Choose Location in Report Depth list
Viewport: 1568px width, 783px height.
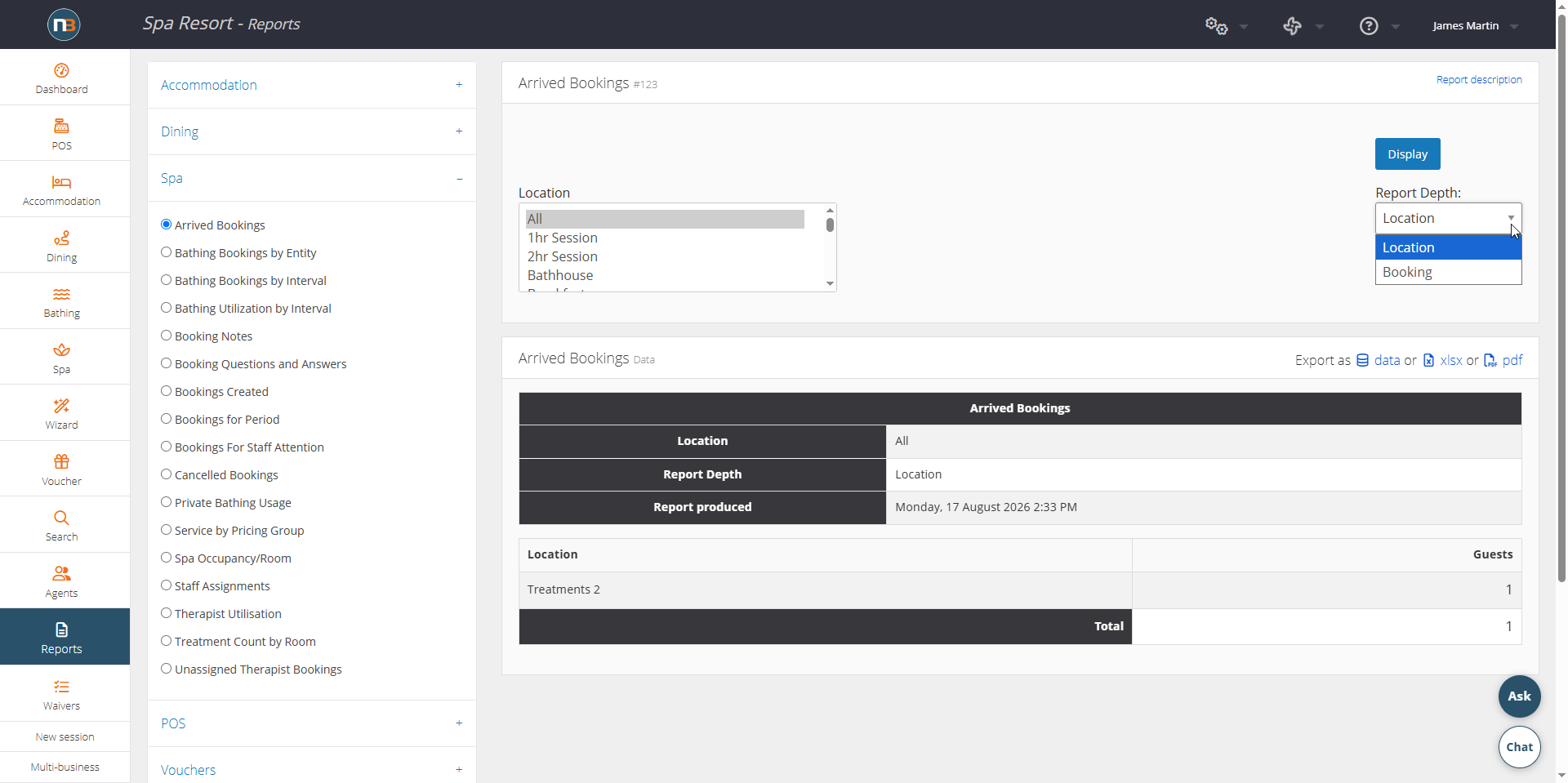coord(1448,247)
